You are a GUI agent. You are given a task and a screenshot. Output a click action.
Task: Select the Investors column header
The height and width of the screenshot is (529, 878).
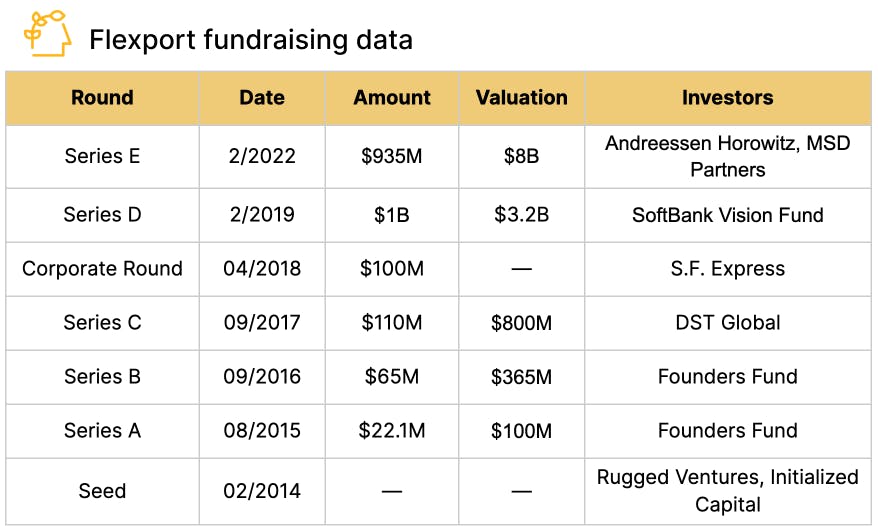pos(727,98)
